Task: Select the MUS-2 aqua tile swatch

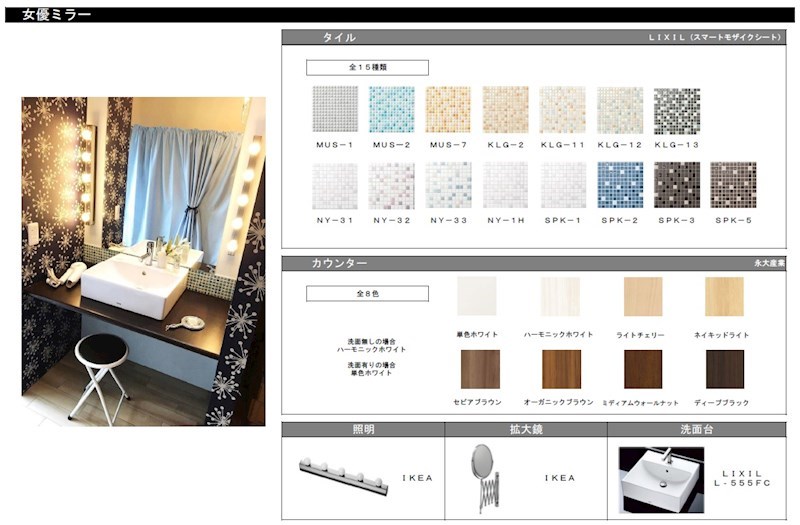Action: [x=391, y=109]
